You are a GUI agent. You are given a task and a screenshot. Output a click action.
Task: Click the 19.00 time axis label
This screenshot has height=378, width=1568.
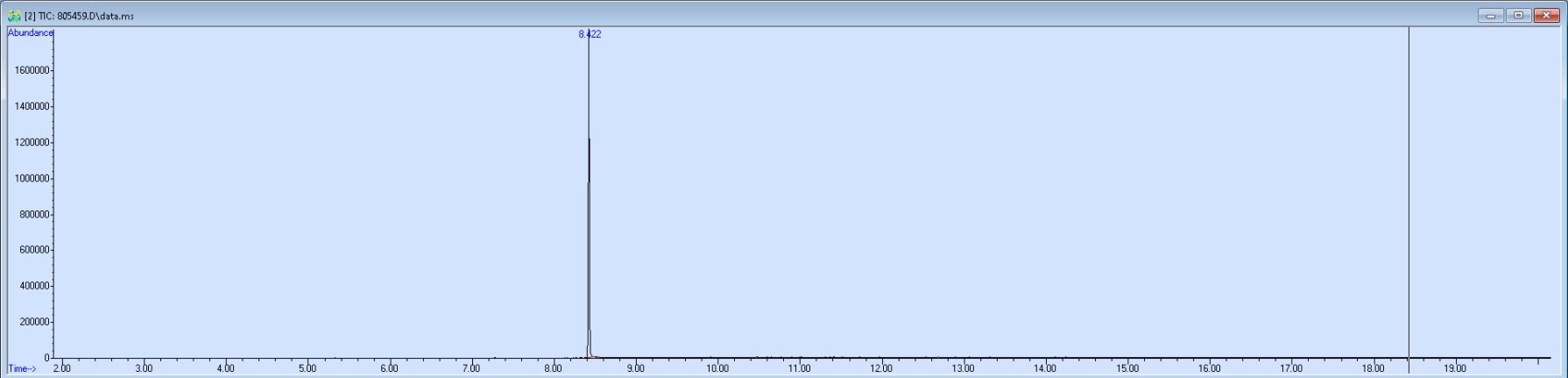point(1455,368)
